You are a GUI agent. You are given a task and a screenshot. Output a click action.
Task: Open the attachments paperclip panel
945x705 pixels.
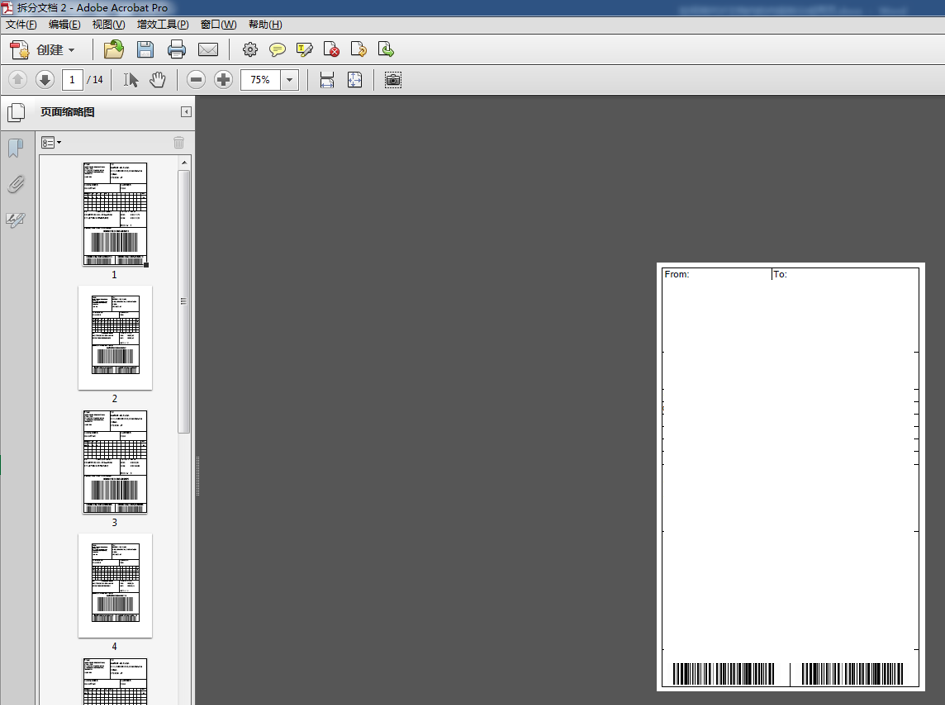click(x=16, y=184)
